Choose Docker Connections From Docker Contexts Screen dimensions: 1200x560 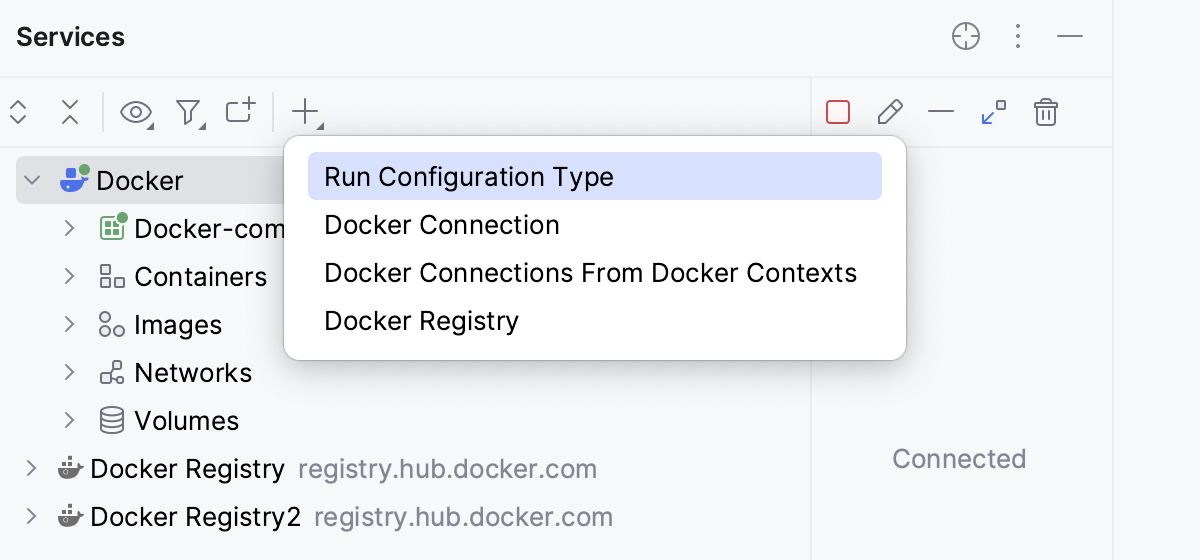pyautogui.click(x=590, y=273)
